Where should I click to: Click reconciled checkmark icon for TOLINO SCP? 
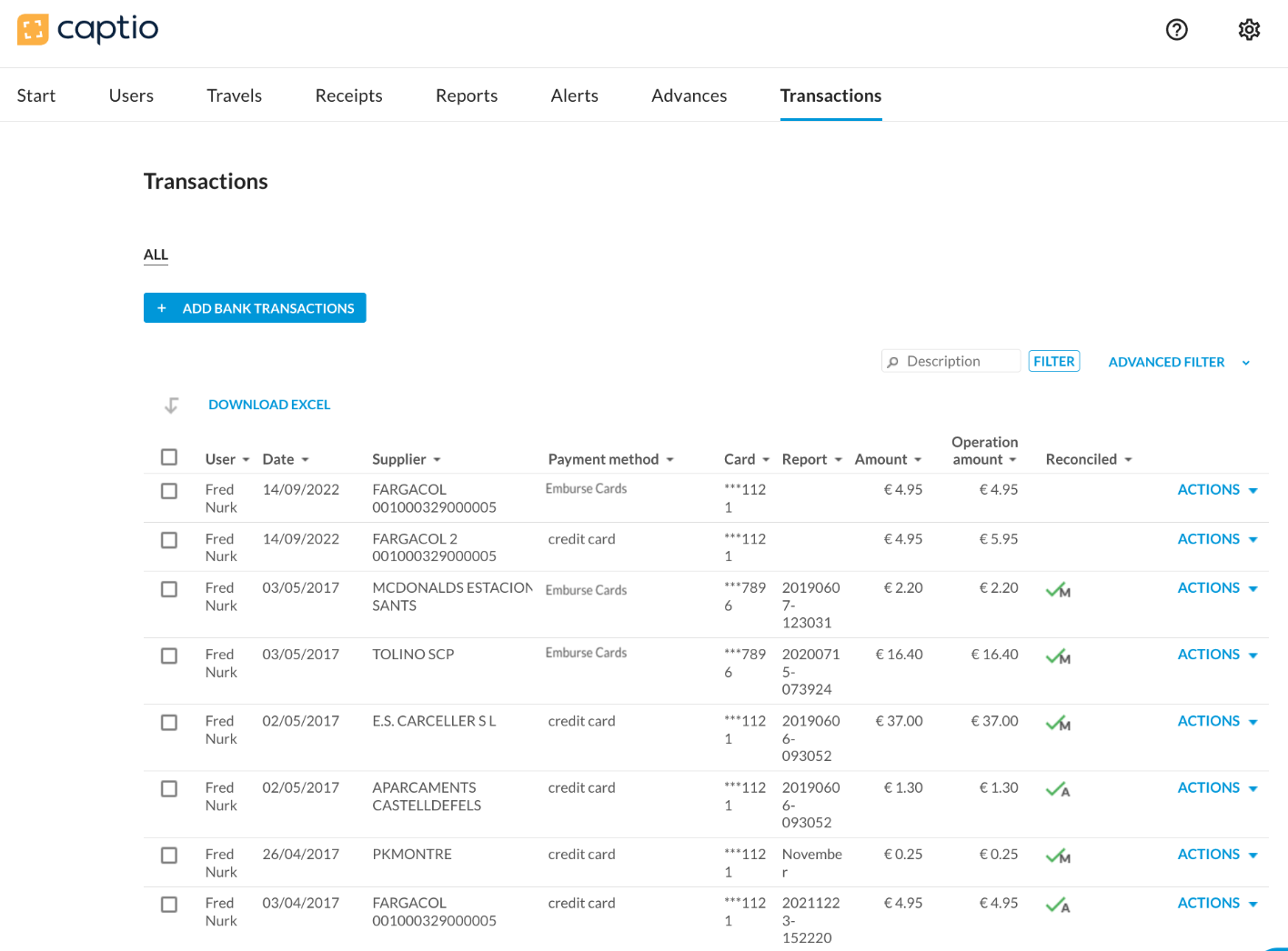point(1058,656)
